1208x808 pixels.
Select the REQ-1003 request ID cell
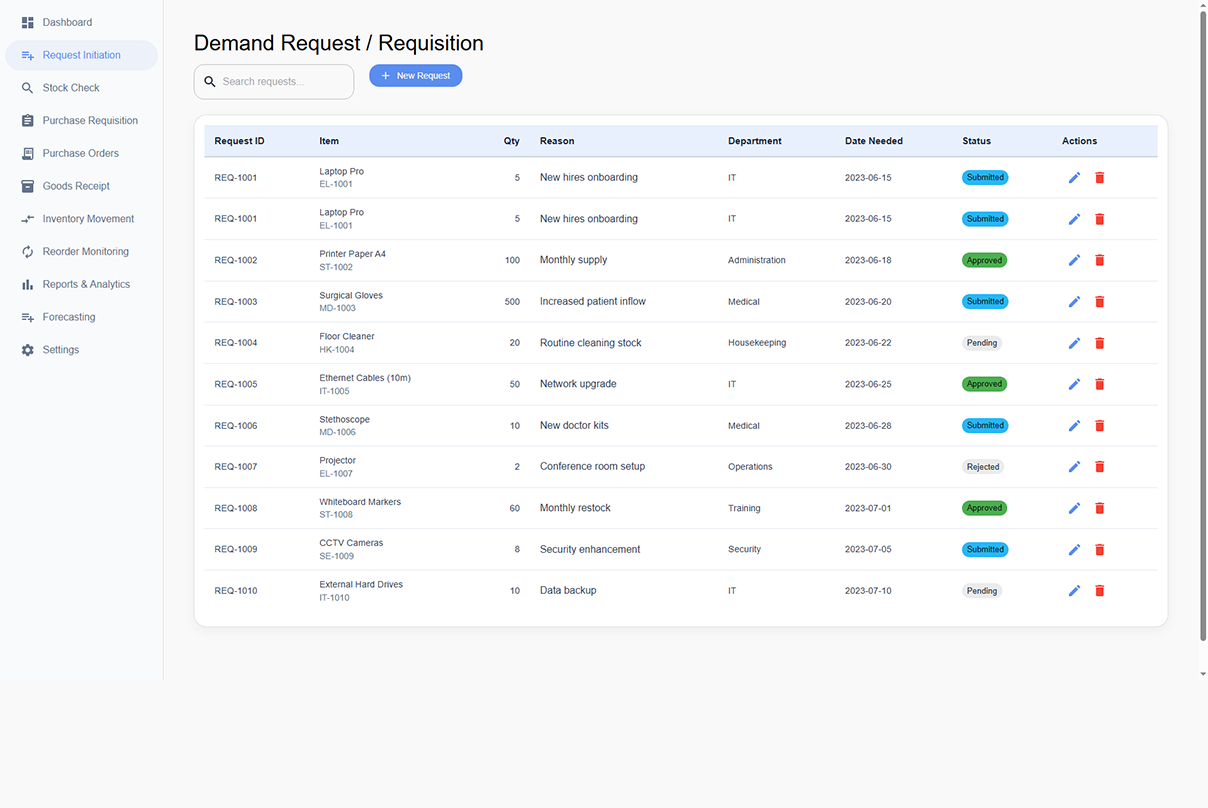coord(236,302)
